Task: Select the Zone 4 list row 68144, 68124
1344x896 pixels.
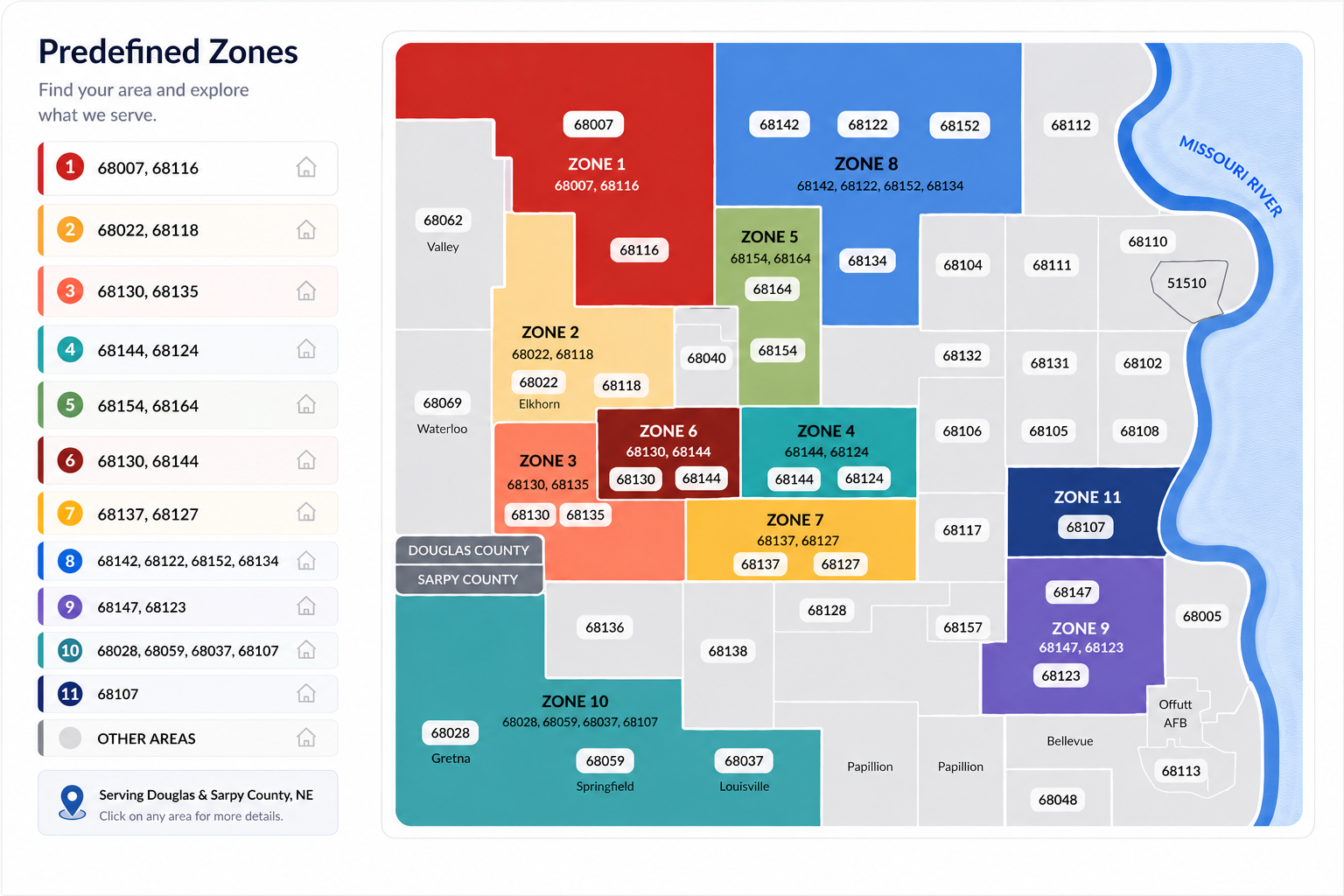Action: (188, 350)
